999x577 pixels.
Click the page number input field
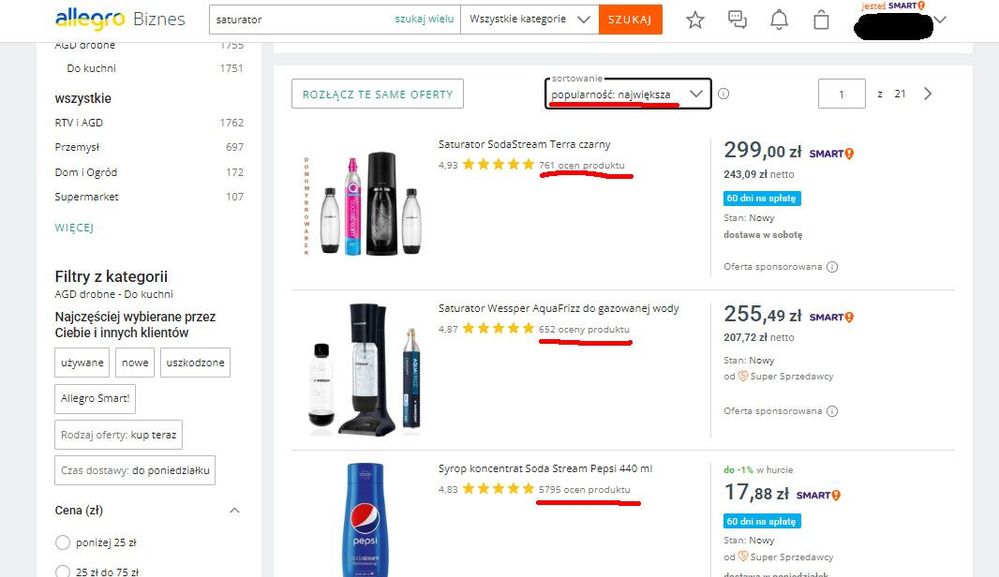point(841,94)
